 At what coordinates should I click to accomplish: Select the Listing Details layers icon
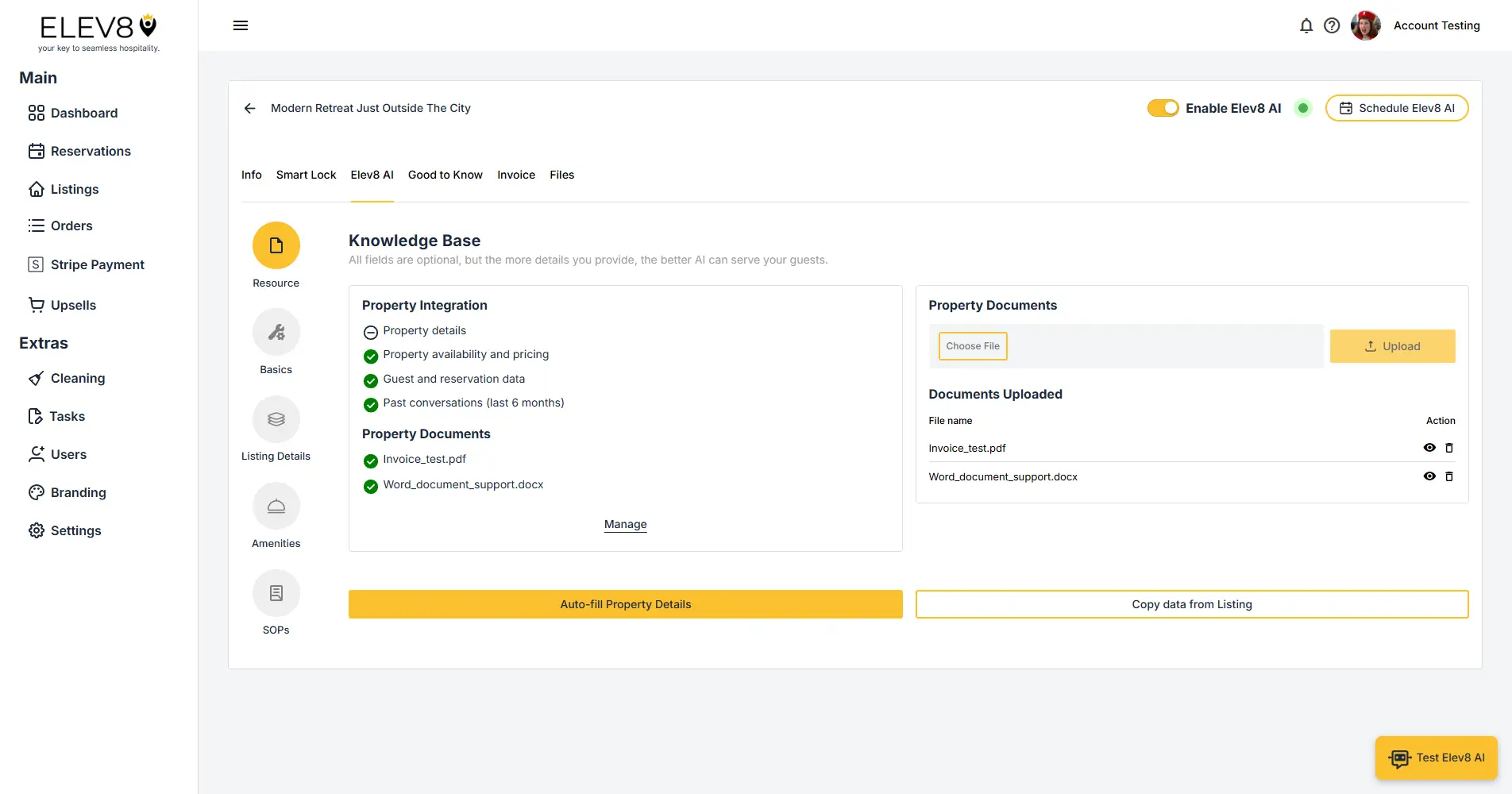point(276,418)
